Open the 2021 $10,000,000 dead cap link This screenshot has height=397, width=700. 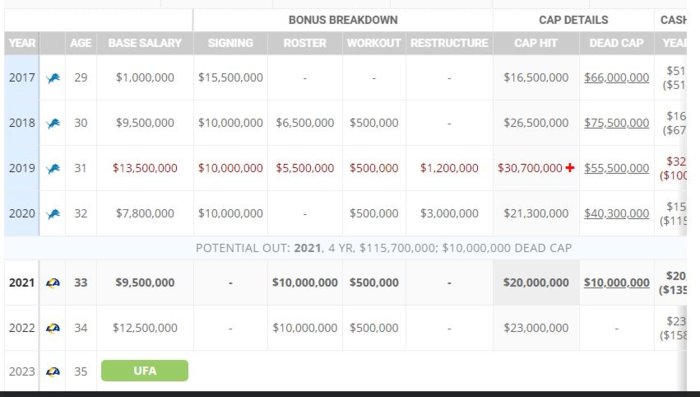click(617, 283)
